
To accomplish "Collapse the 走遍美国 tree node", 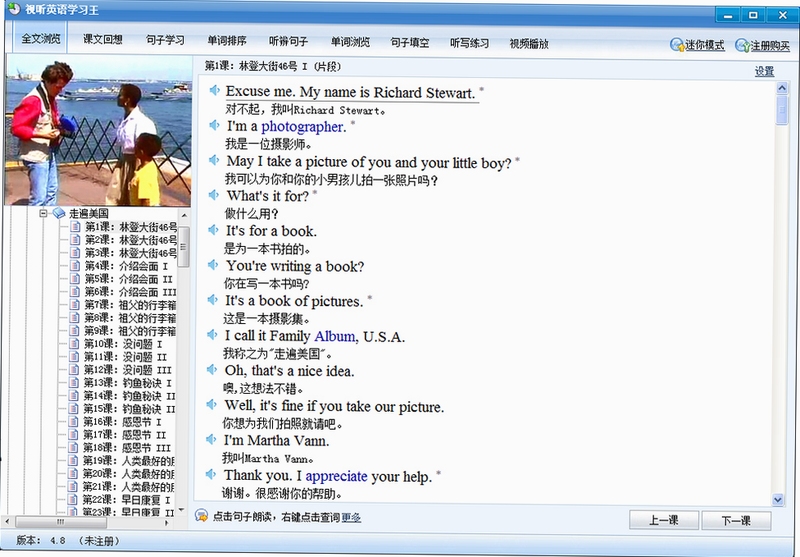I will (x=43, y=213).
